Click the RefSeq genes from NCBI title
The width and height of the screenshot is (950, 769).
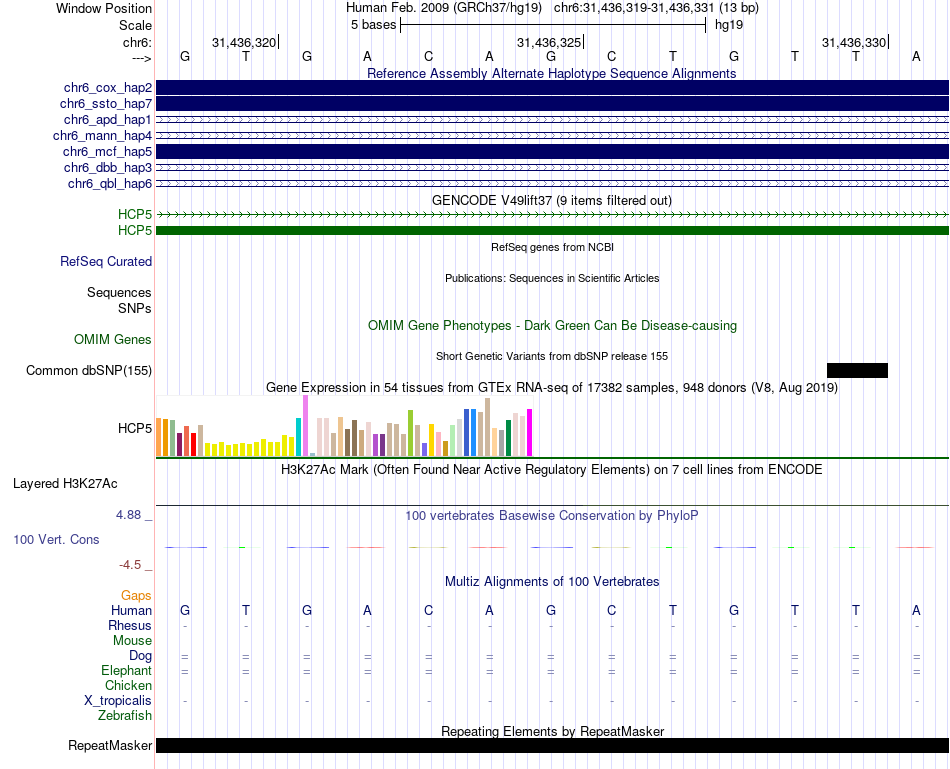pos(553,247)
